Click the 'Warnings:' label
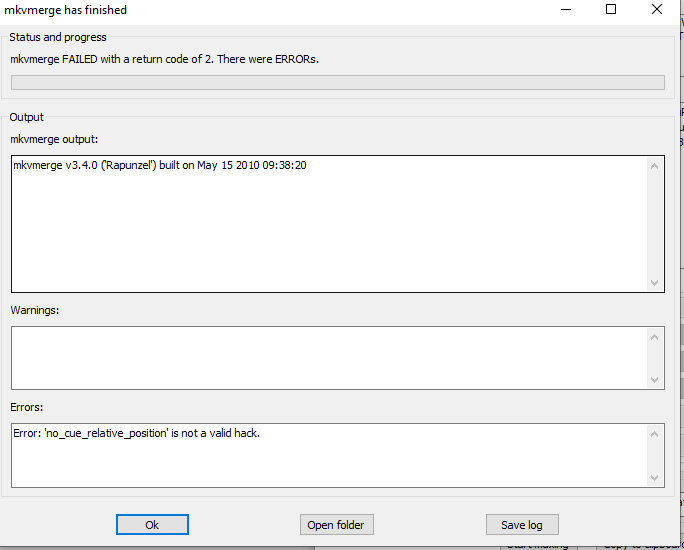The width and height of the screenshot is (684, 550). (34, 310)
